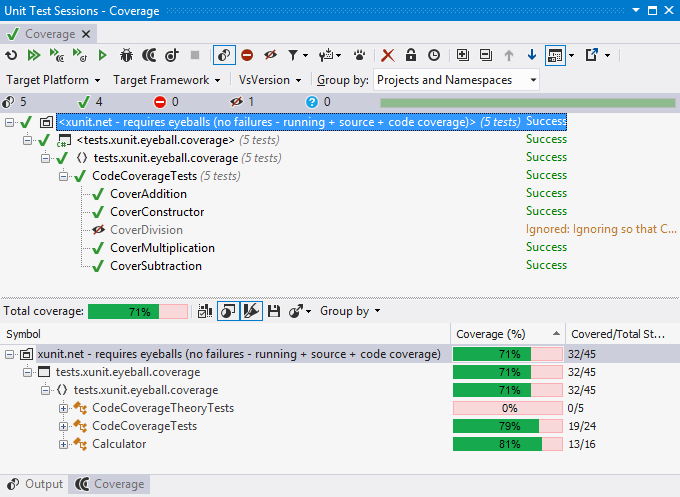
Task: Toggle the failed tests filter showing 0
Action: [165, 102]
